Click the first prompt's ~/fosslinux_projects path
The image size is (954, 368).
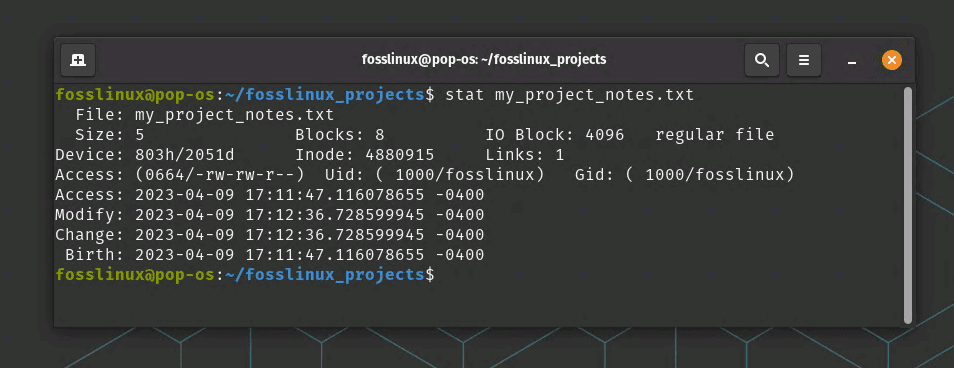pyautogui.click(x=325, y=95)
